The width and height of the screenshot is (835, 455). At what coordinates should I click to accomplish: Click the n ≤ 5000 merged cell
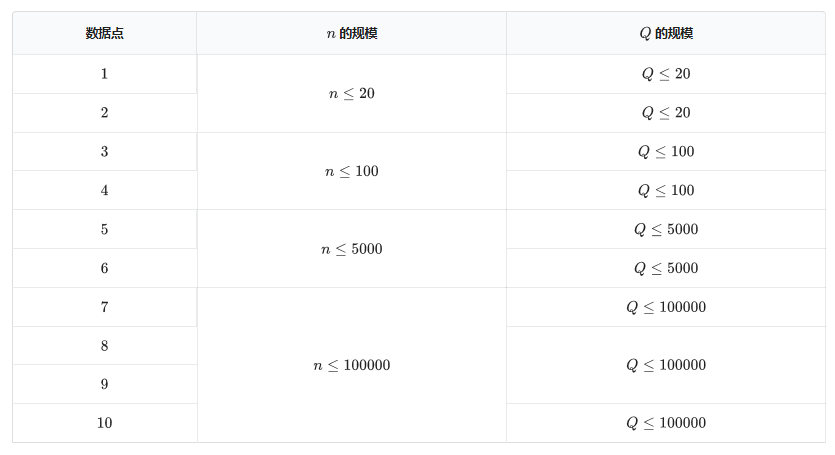click(x=351, y=249)
